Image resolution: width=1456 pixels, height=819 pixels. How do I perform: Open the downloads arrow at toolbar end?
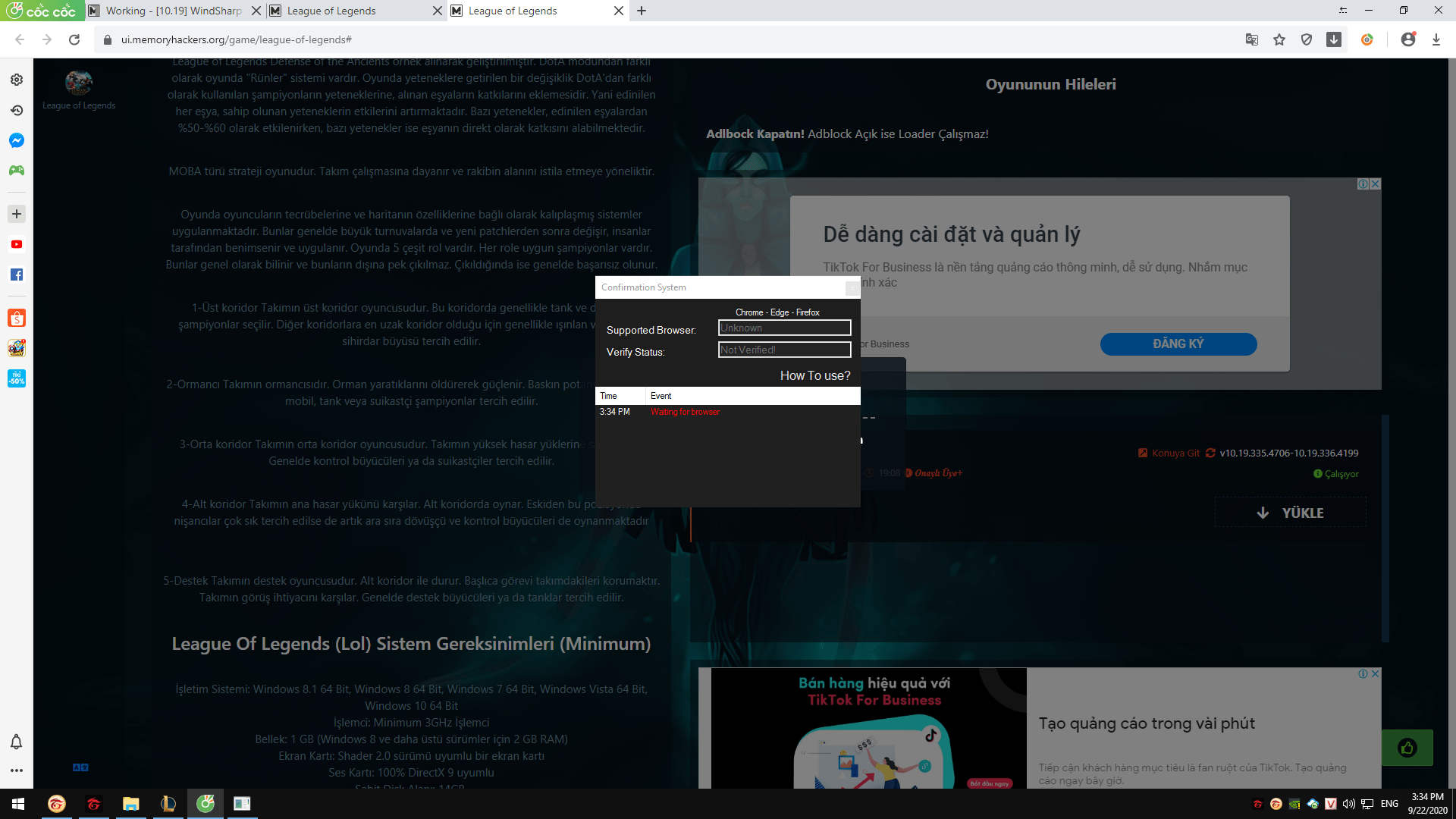coord(1436,39)
